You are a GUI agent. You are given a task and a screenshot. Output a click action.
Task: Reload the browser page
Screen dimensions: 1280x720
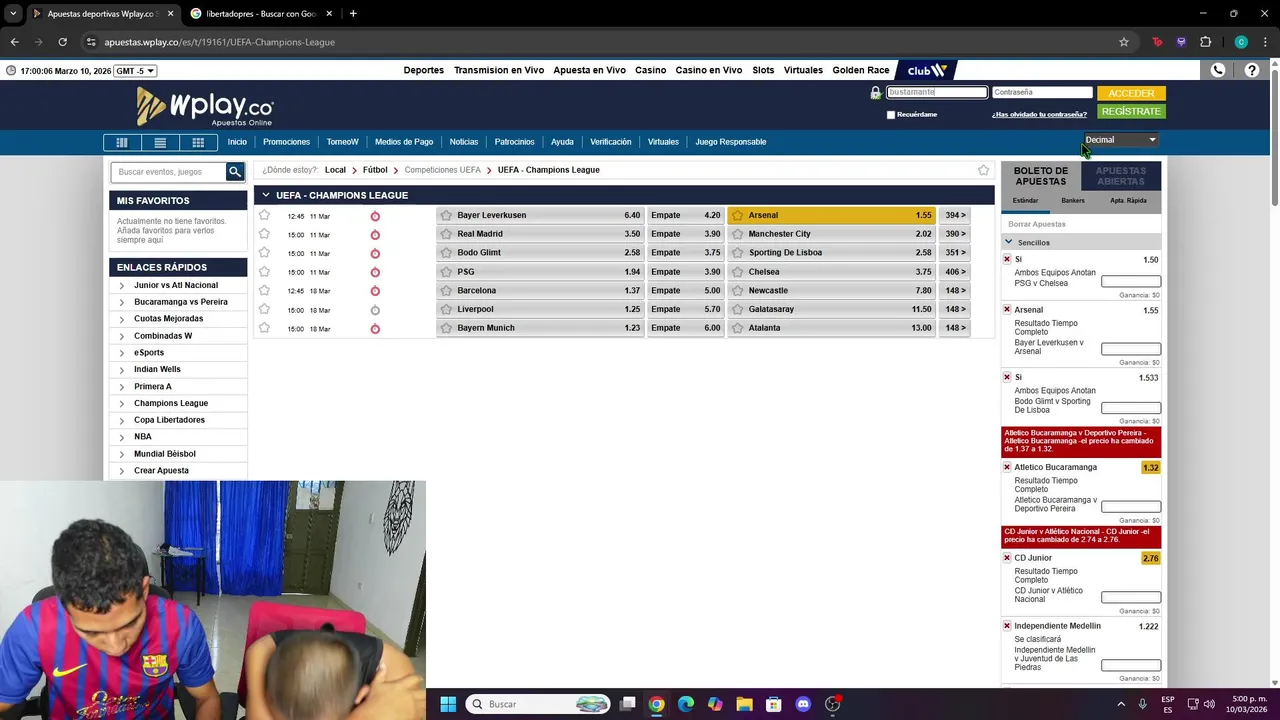(x=62, y=42)
